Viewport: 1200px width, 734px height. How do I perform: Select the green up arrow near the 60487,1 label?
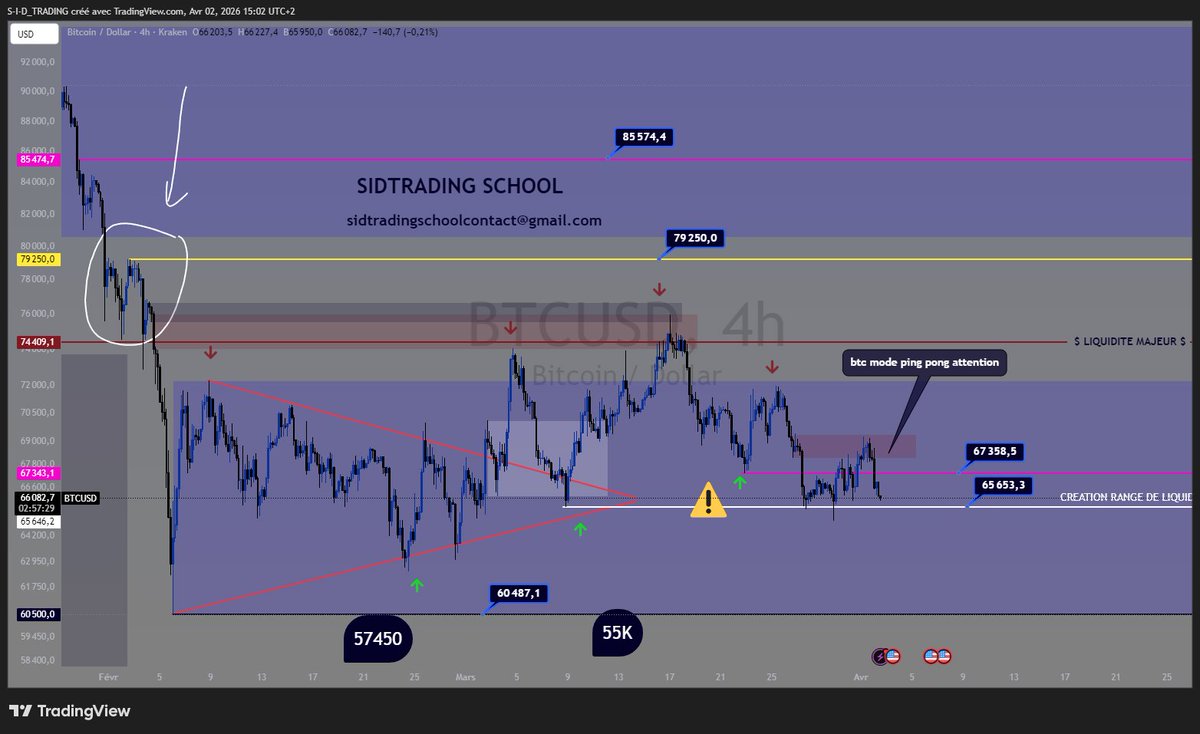416,585
